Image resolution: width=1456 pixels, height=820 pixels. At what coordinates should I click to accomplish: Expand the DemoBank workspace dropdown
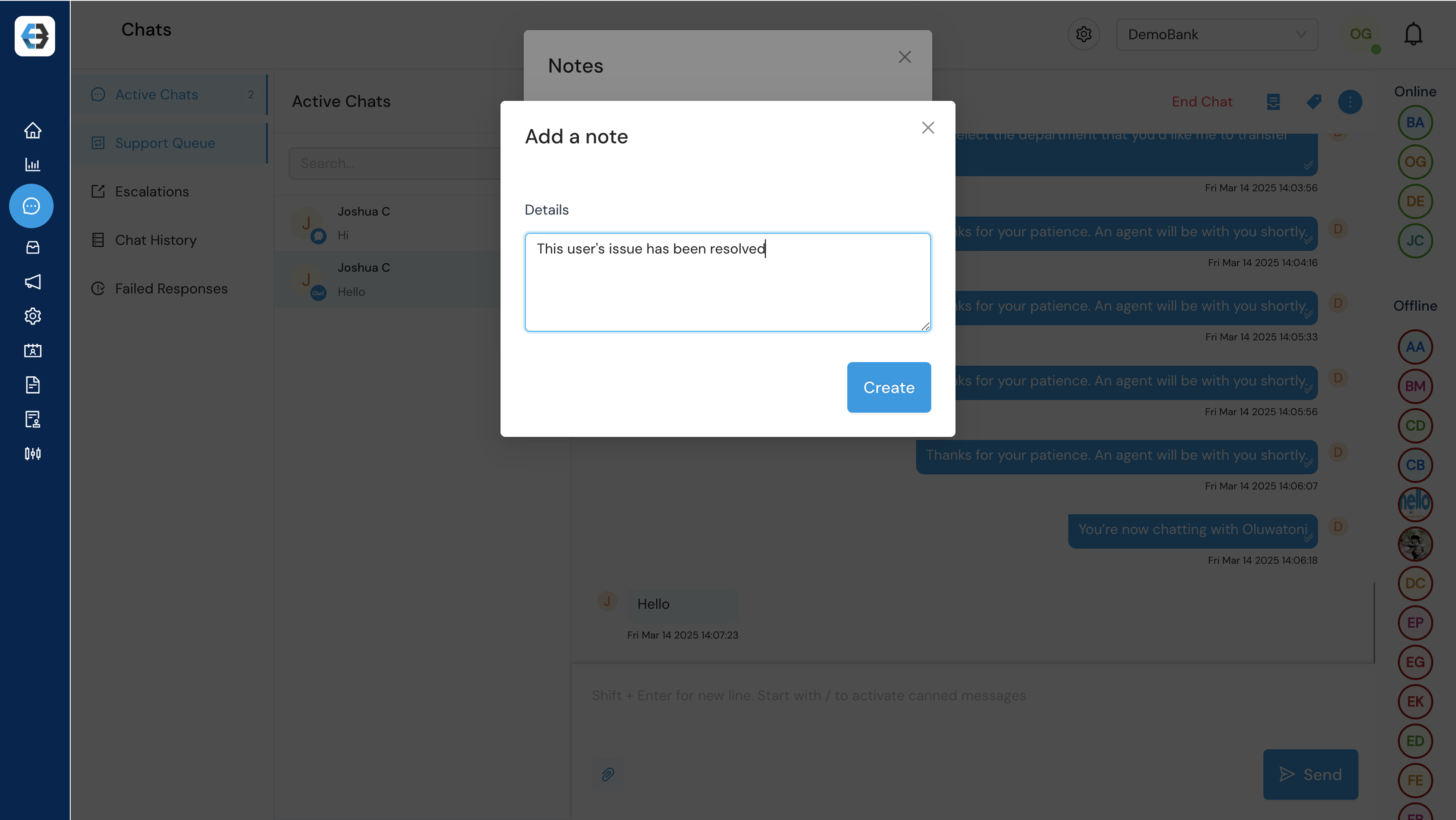tap(1217, 34)
